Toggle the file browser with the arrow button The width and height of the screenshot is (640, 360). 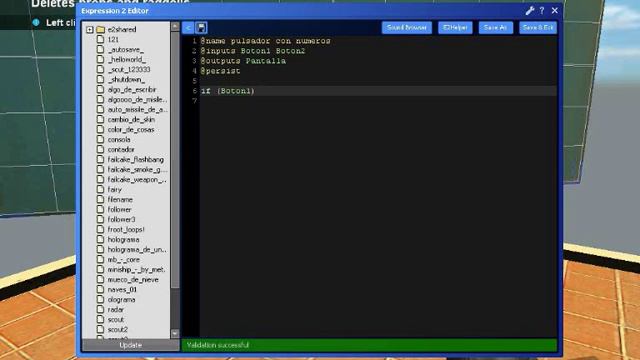188,28
